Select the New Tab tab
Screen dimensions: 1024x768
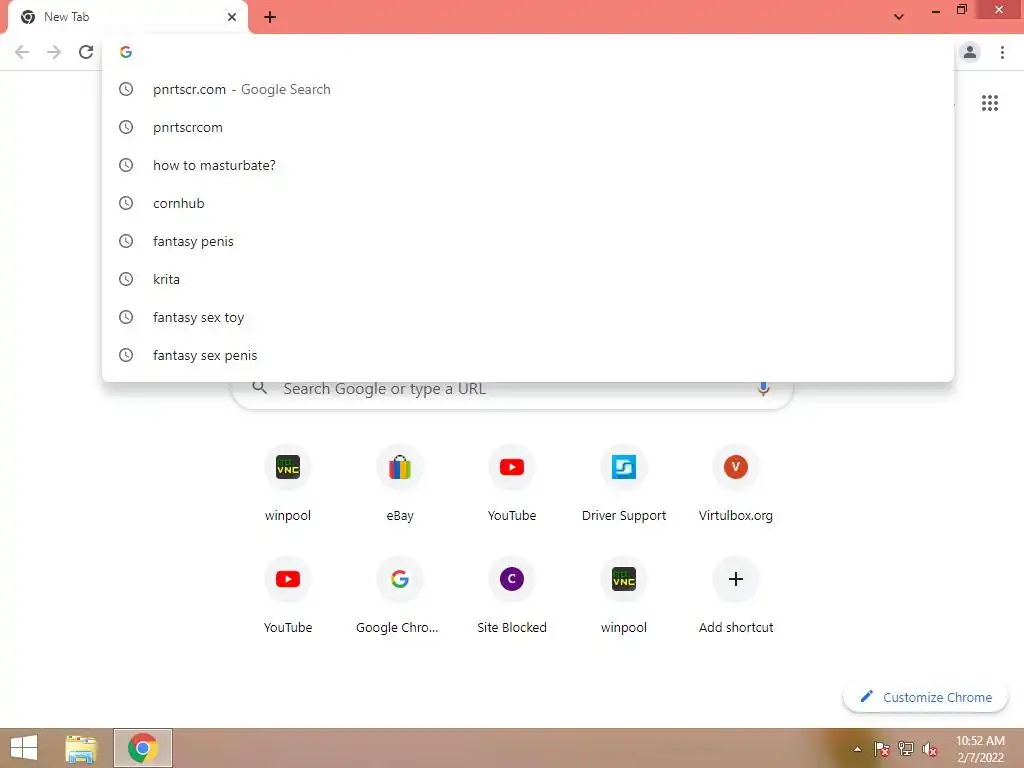128,18
